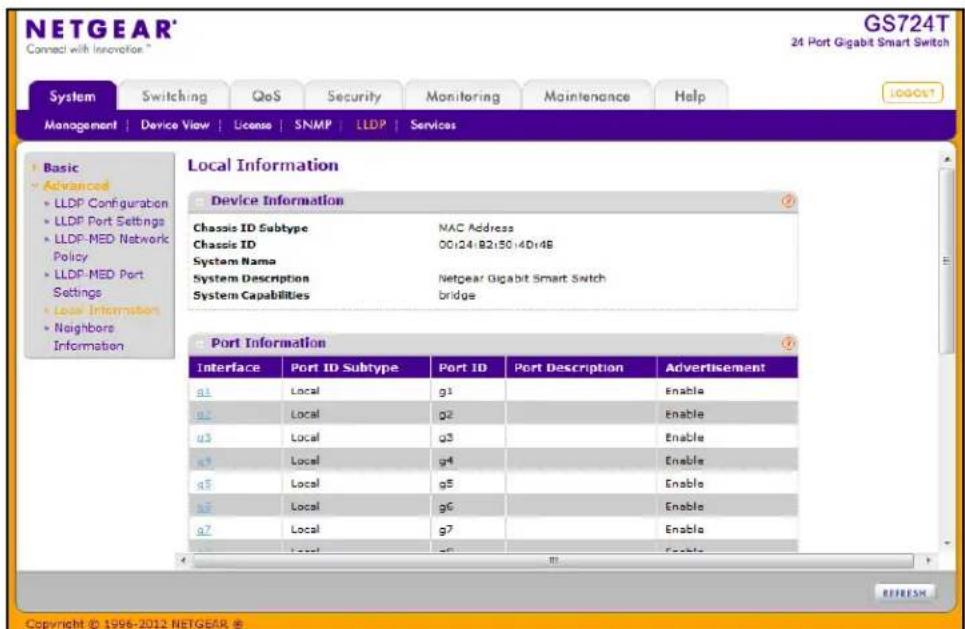Viewport: 965px width, 629px height.
Task: Click interface link g7
Action: point(204,530)
